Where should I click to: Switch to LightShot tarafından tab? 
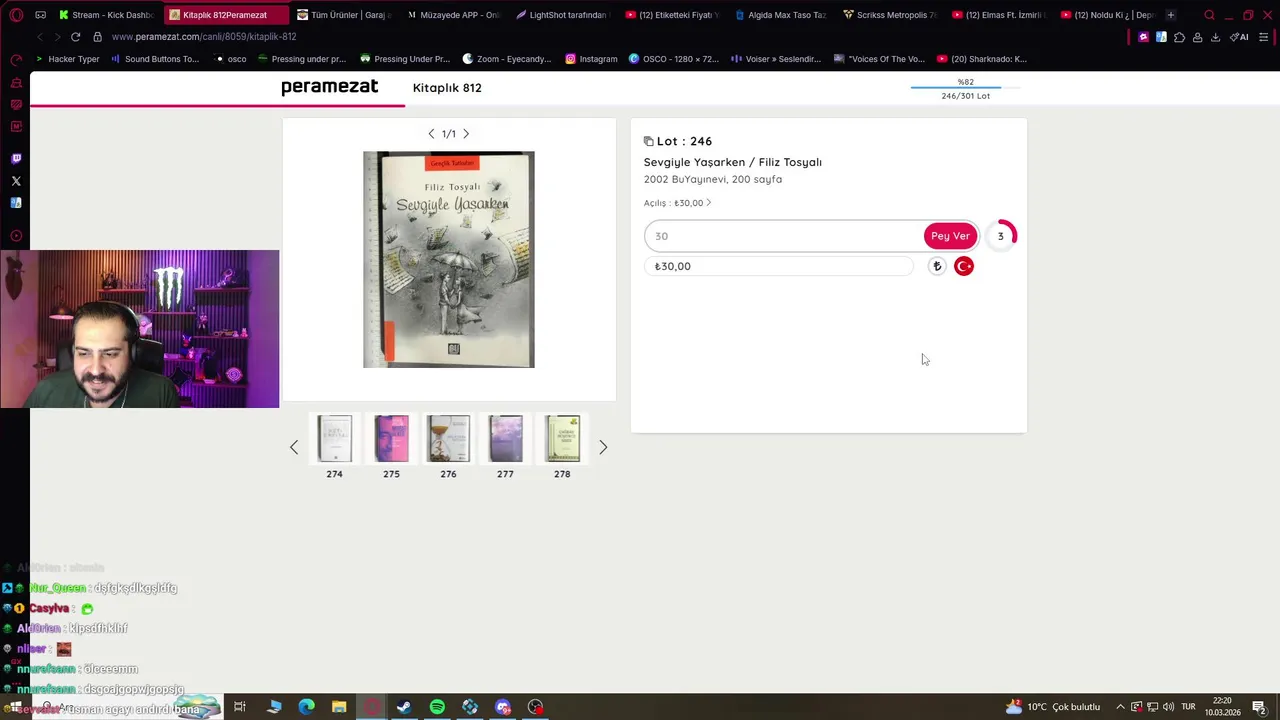pos(561,15)
